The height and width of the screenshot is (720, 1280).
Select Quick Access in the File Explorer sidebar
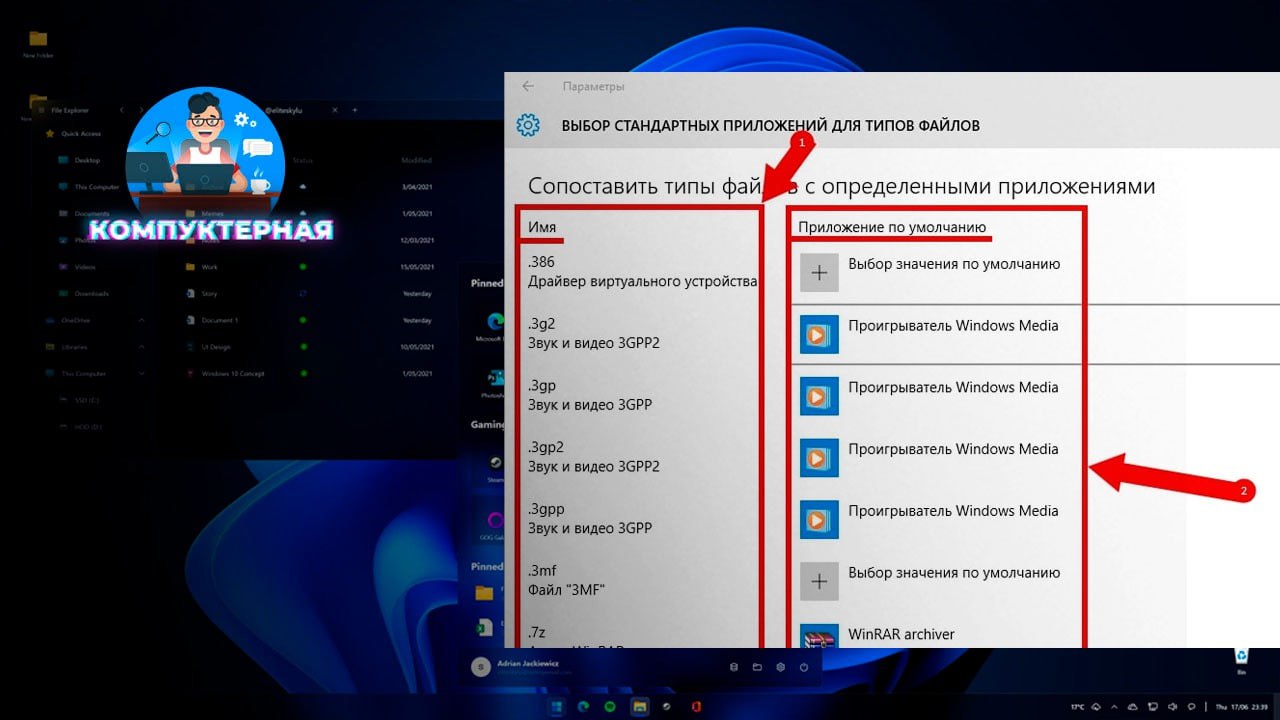pos(75,133)
